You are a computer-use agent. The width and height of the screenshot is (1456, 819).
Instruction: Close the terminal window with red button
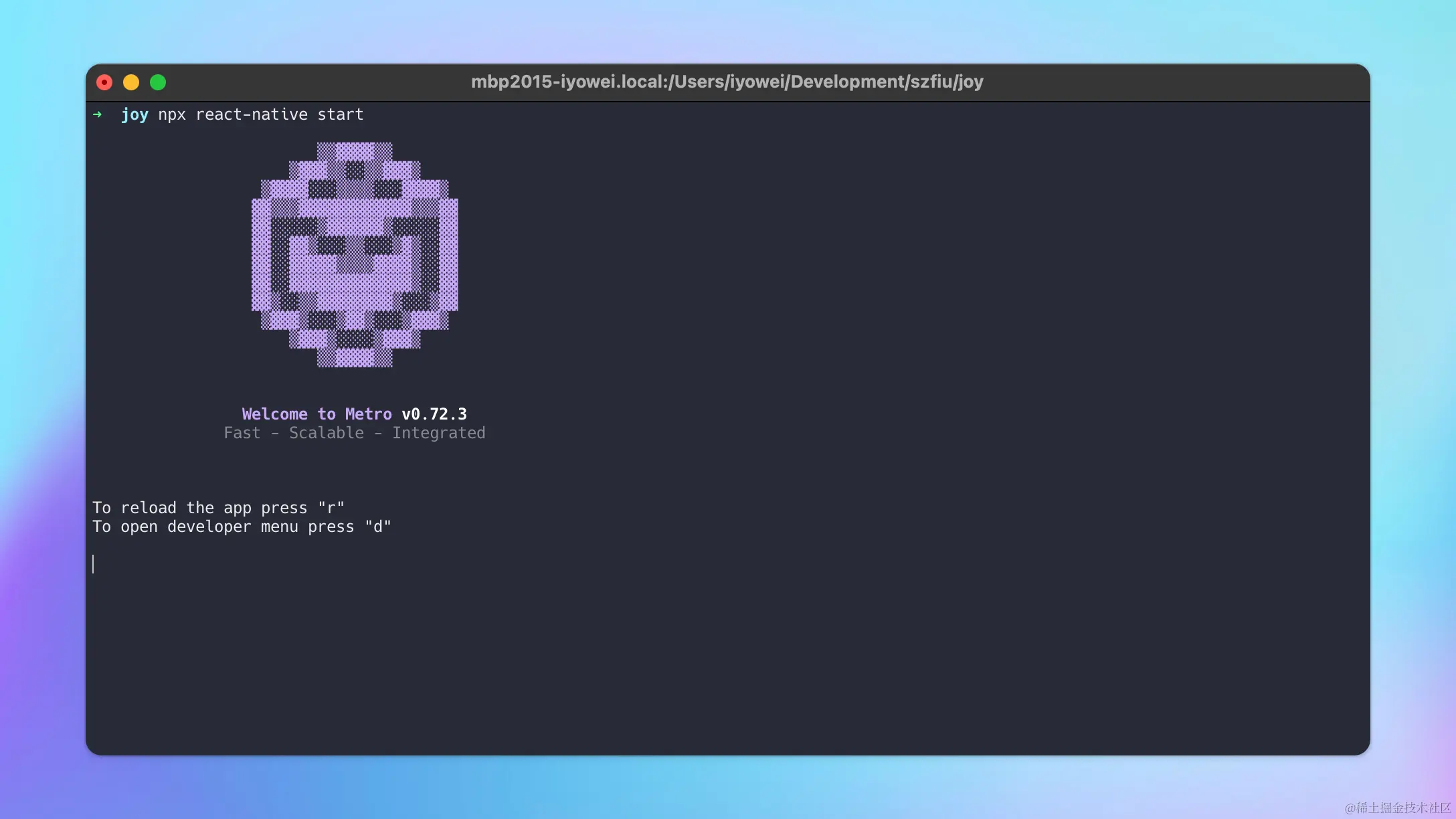pyautogui.click(x=104, y=82)
